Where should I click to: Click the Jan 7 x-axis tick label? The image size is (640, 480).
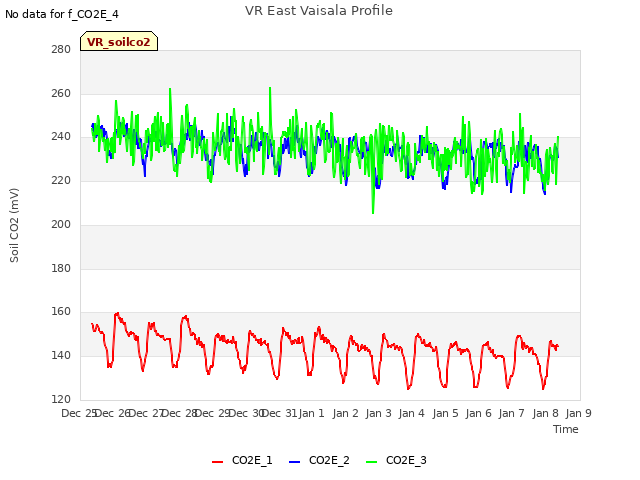click(x=511, y=413)
